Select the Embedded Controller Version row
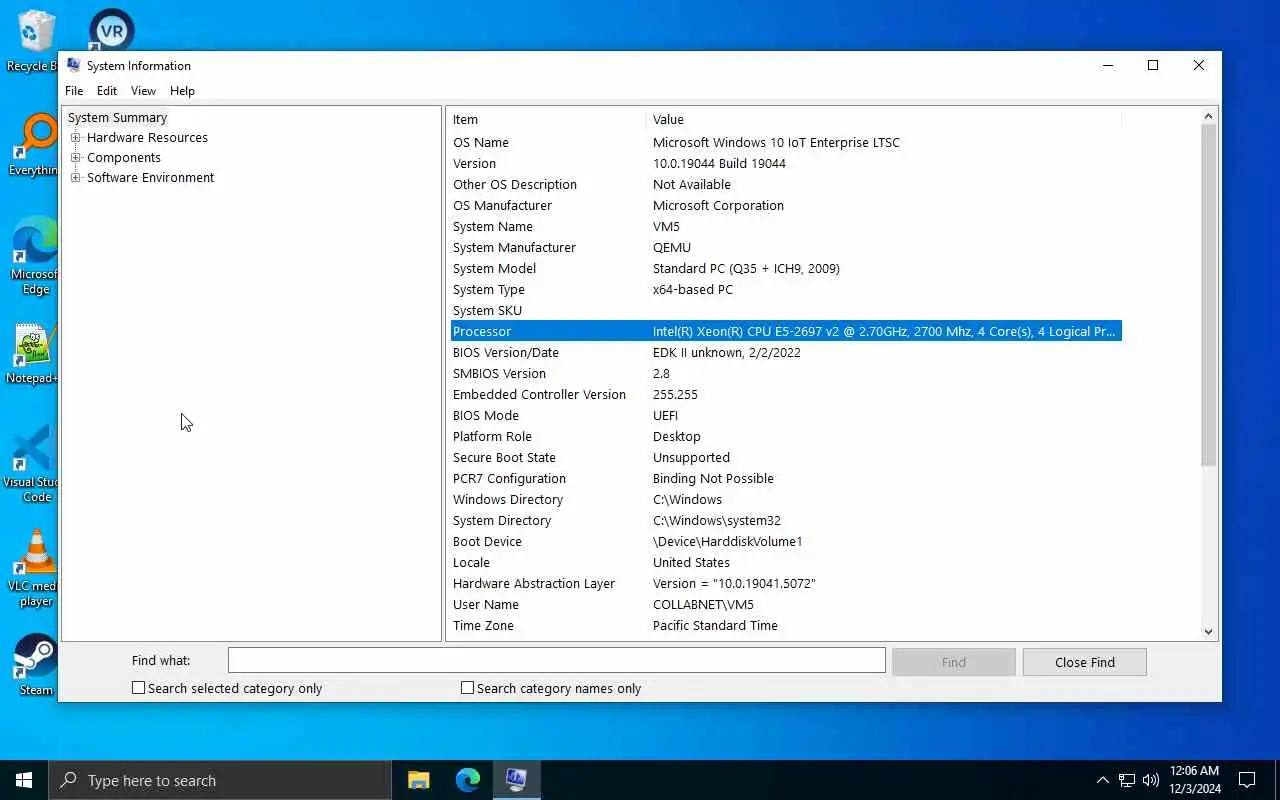The width and height of the screenshot is (1280, 800). pos(786,394)
